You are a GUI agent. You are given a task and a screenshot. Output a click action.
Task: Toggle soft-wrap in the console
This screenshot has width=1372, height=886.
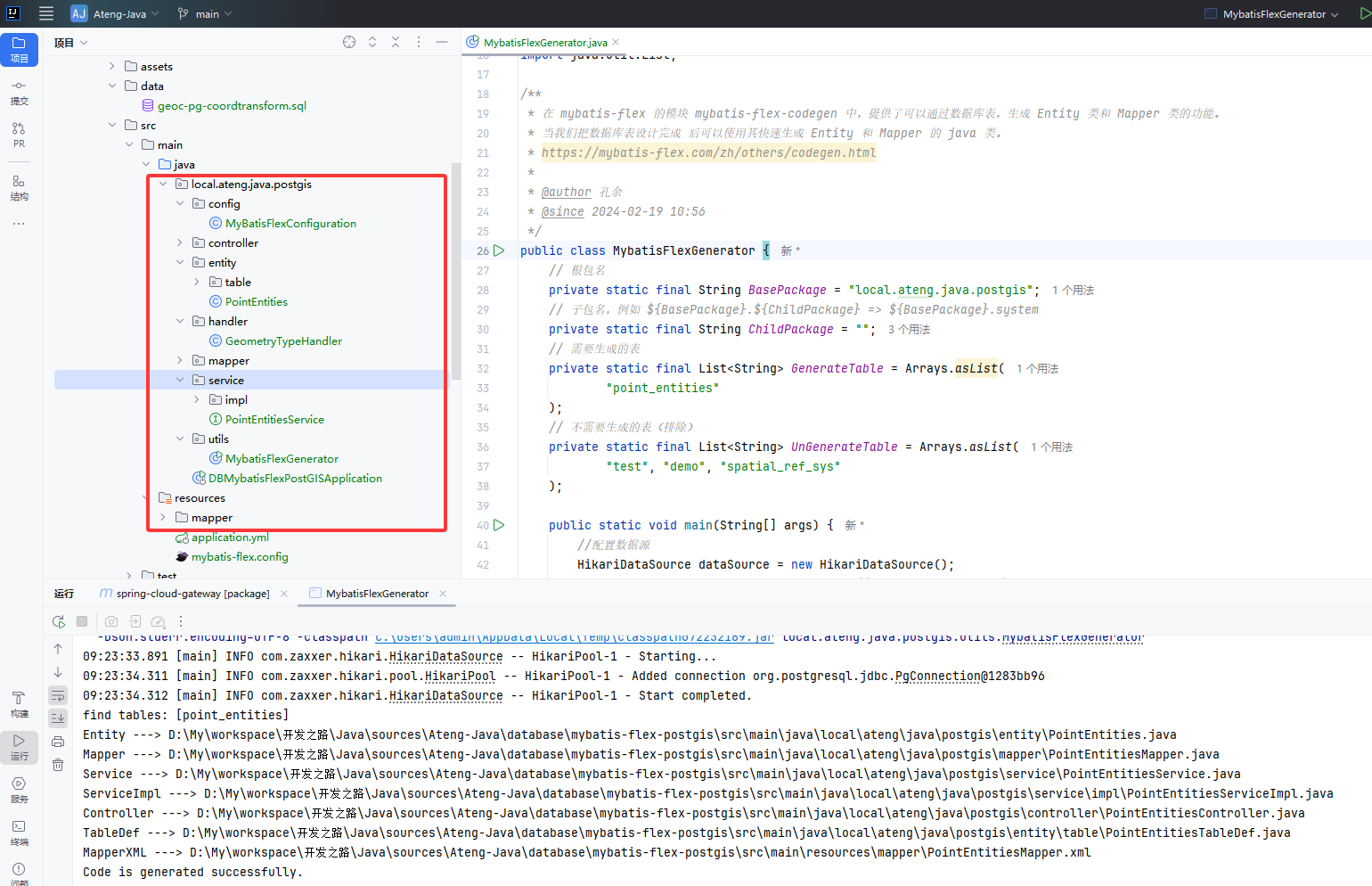point(58,695)
